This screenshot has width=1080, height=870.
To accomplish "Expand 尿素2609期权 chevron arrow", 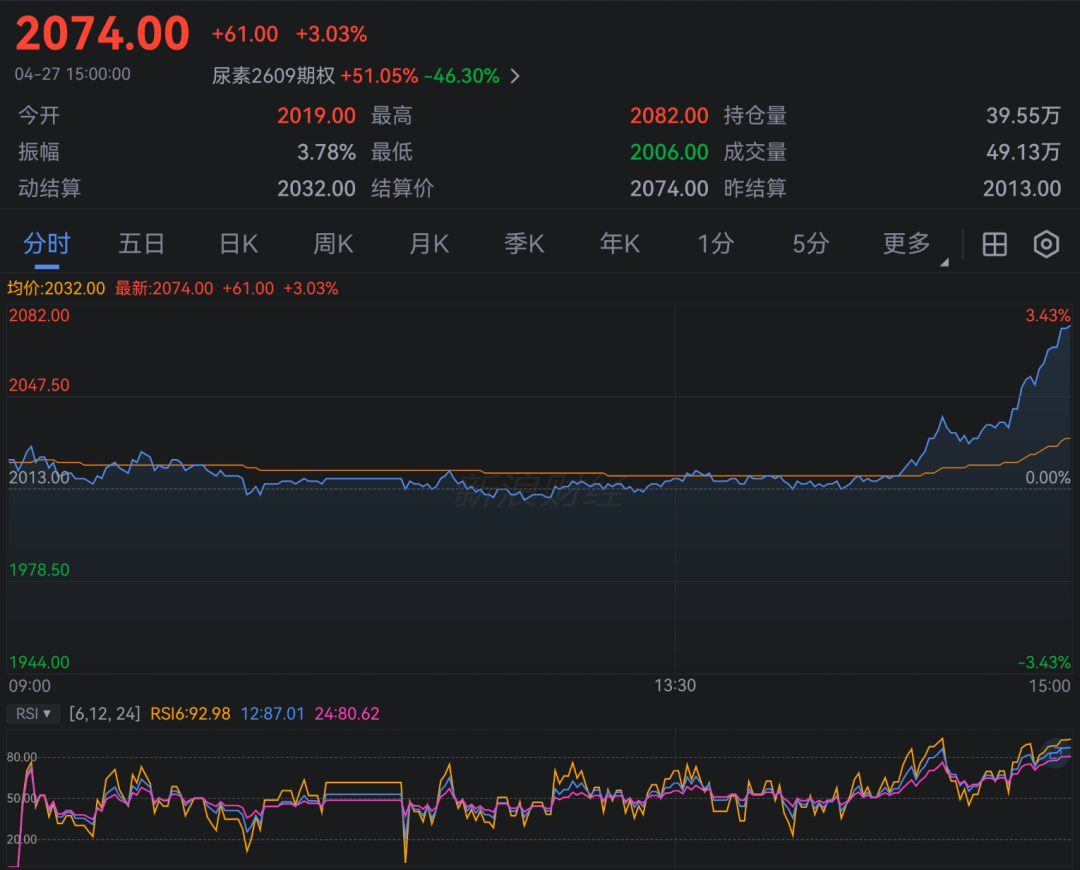I will (x=515, y=76).
